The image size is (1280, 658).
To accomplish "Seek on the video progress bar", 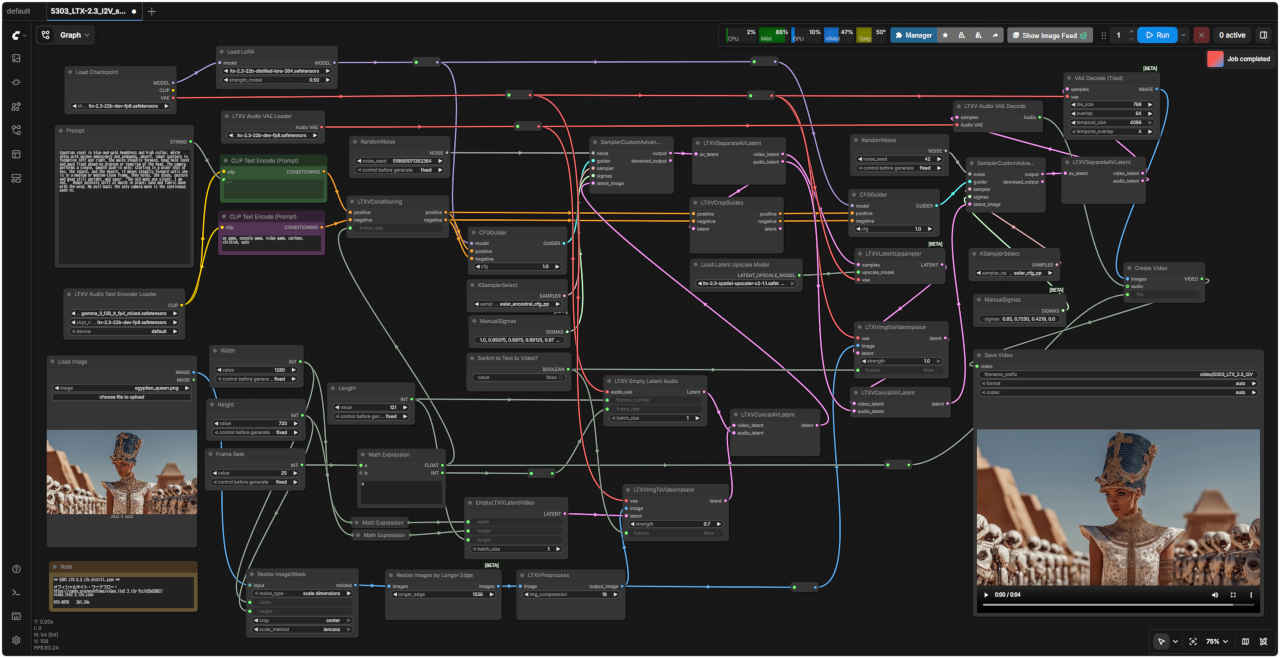I will coord(1118,604).
